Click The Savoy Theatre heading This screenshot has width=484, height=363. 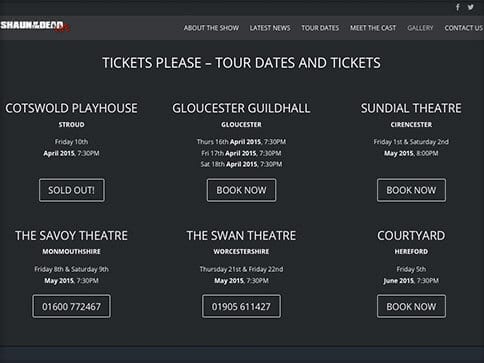point(71,236)
